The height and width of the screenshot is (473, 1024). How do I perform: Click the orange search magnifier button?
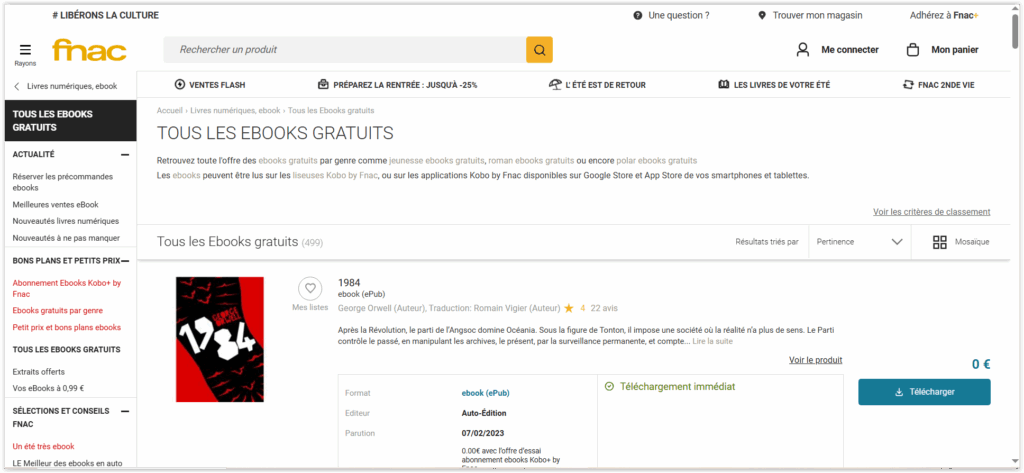tap(539, 50)
